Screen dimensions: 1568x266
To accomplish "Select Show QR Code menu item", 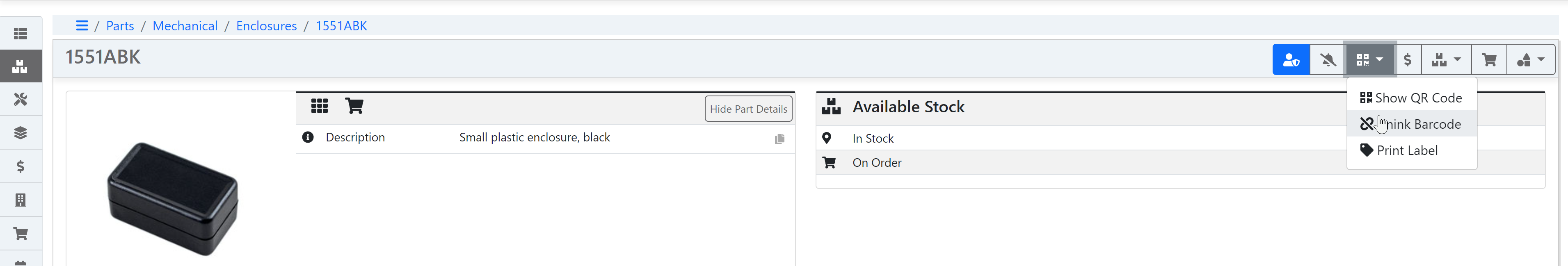I will [x=1411, y=98].
